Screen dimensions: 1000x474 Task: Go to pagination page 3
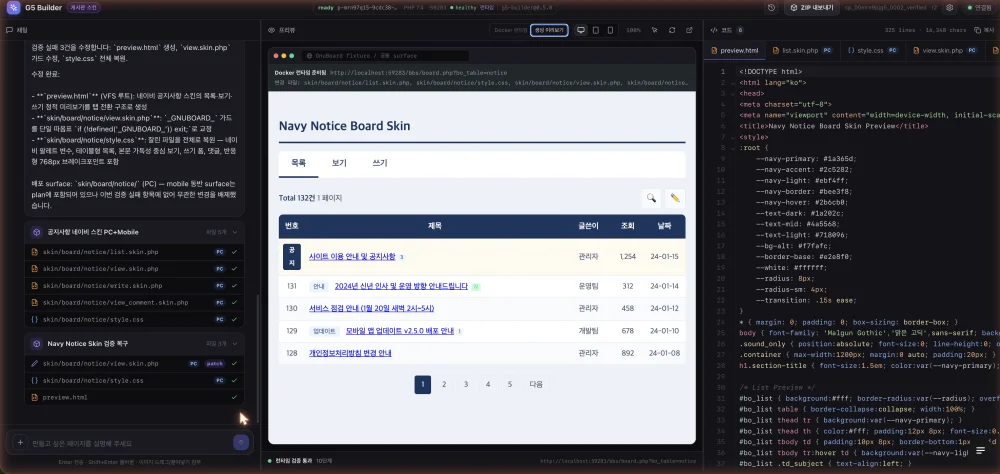point(466,385)
